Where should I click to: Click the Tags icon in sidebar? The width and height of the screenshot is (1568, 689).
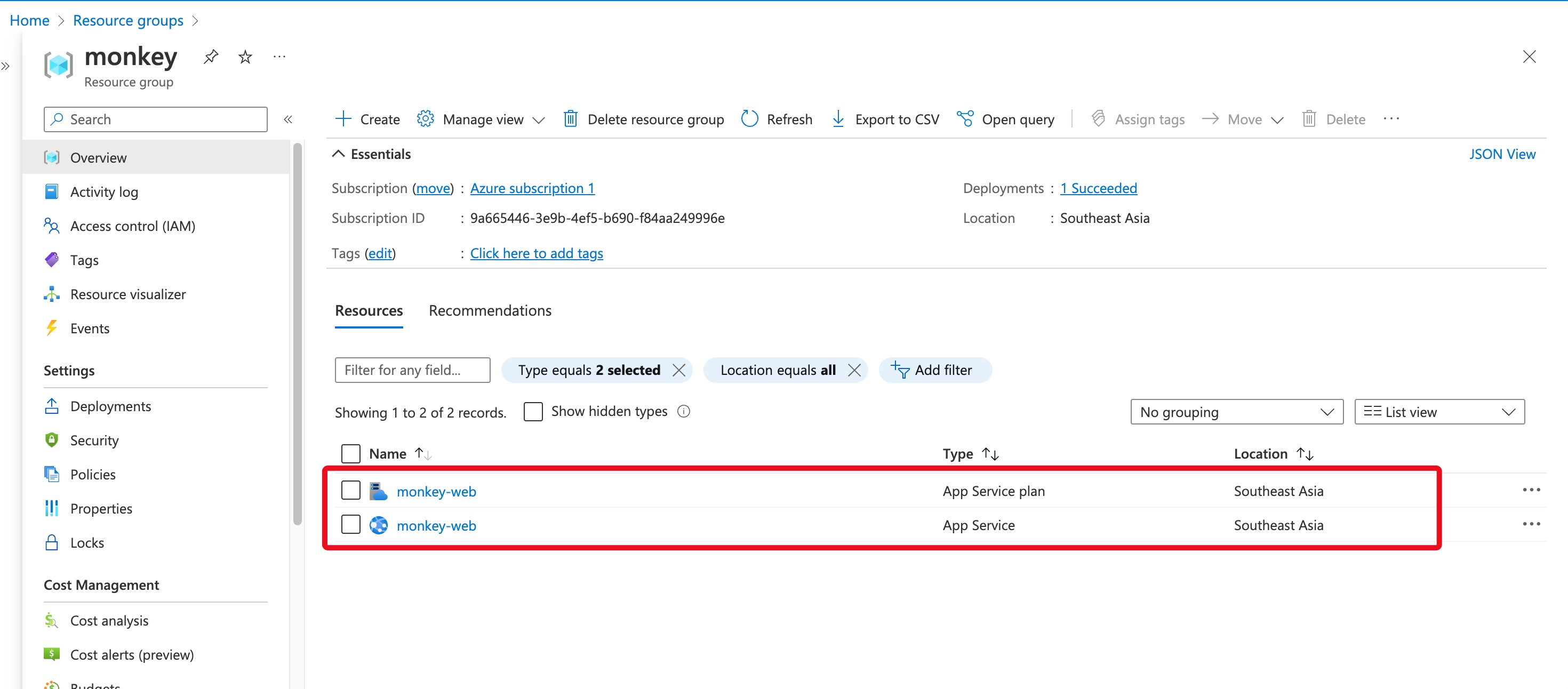pos(52,259)
